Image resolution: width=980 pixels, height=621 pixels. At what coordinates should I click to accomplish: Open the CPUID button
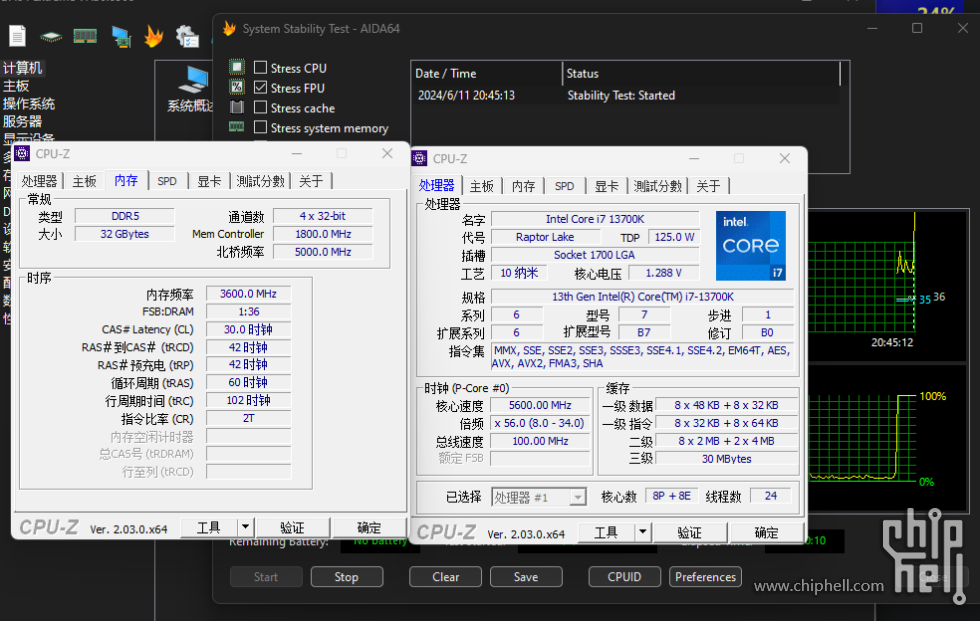(624, 577)
